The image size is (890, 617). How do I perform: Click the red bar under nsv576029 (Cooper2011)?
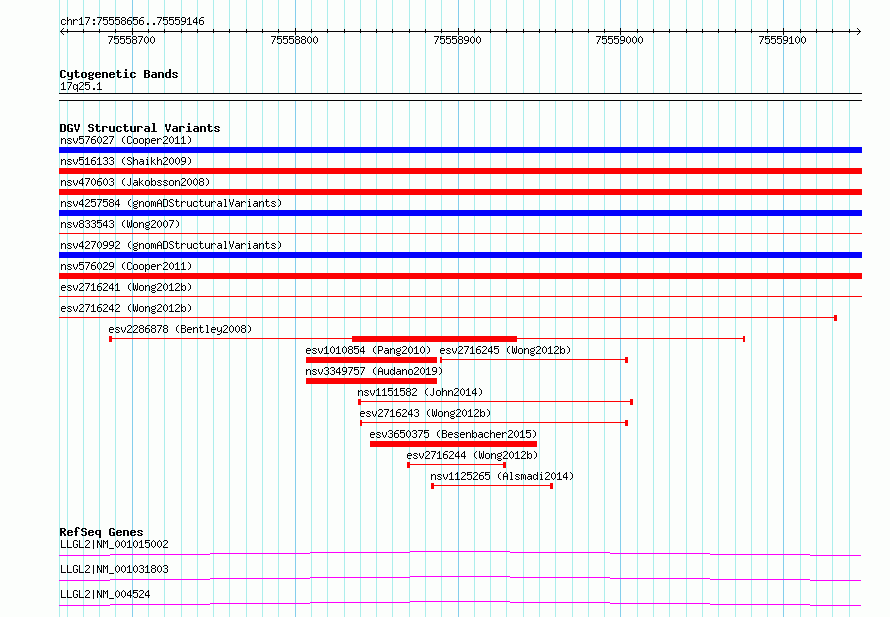pos(460,276)
